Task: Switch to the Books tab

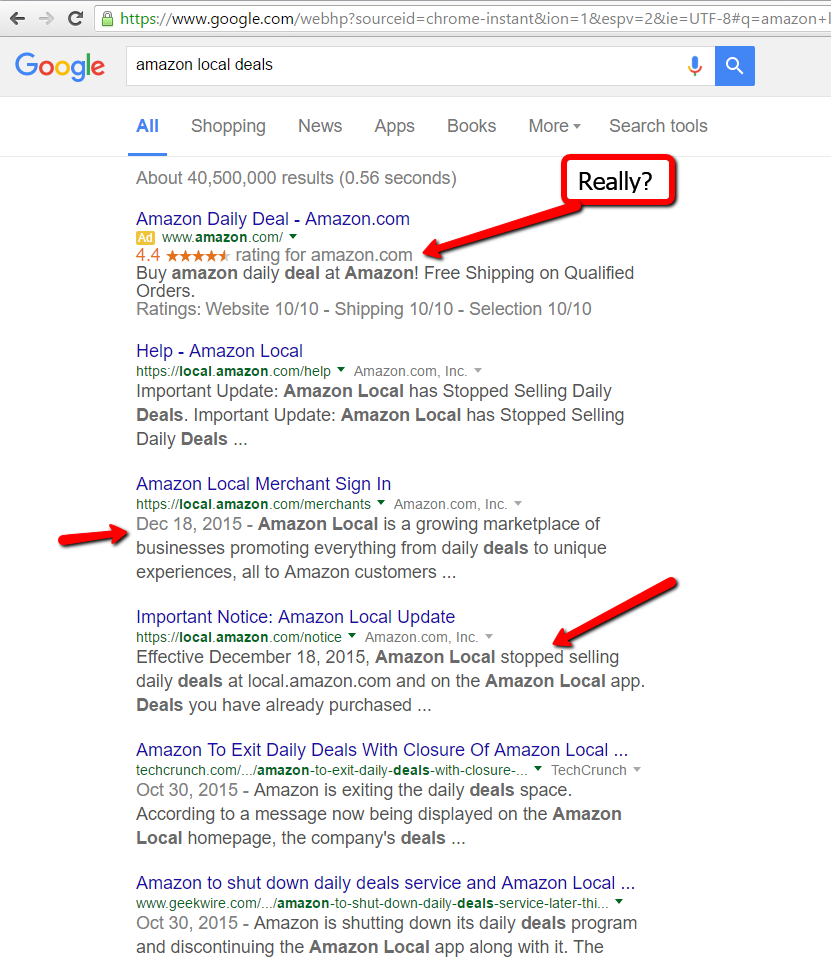Action: [471, 126]
